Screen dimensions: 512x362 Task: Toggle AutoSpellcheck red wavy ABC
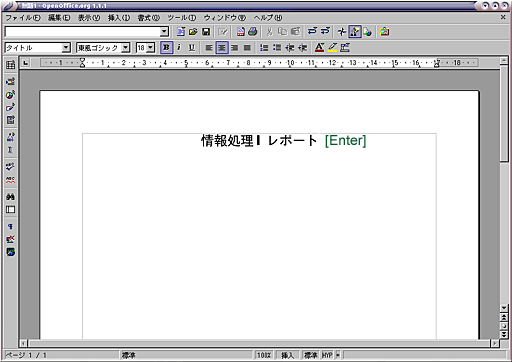10,180
